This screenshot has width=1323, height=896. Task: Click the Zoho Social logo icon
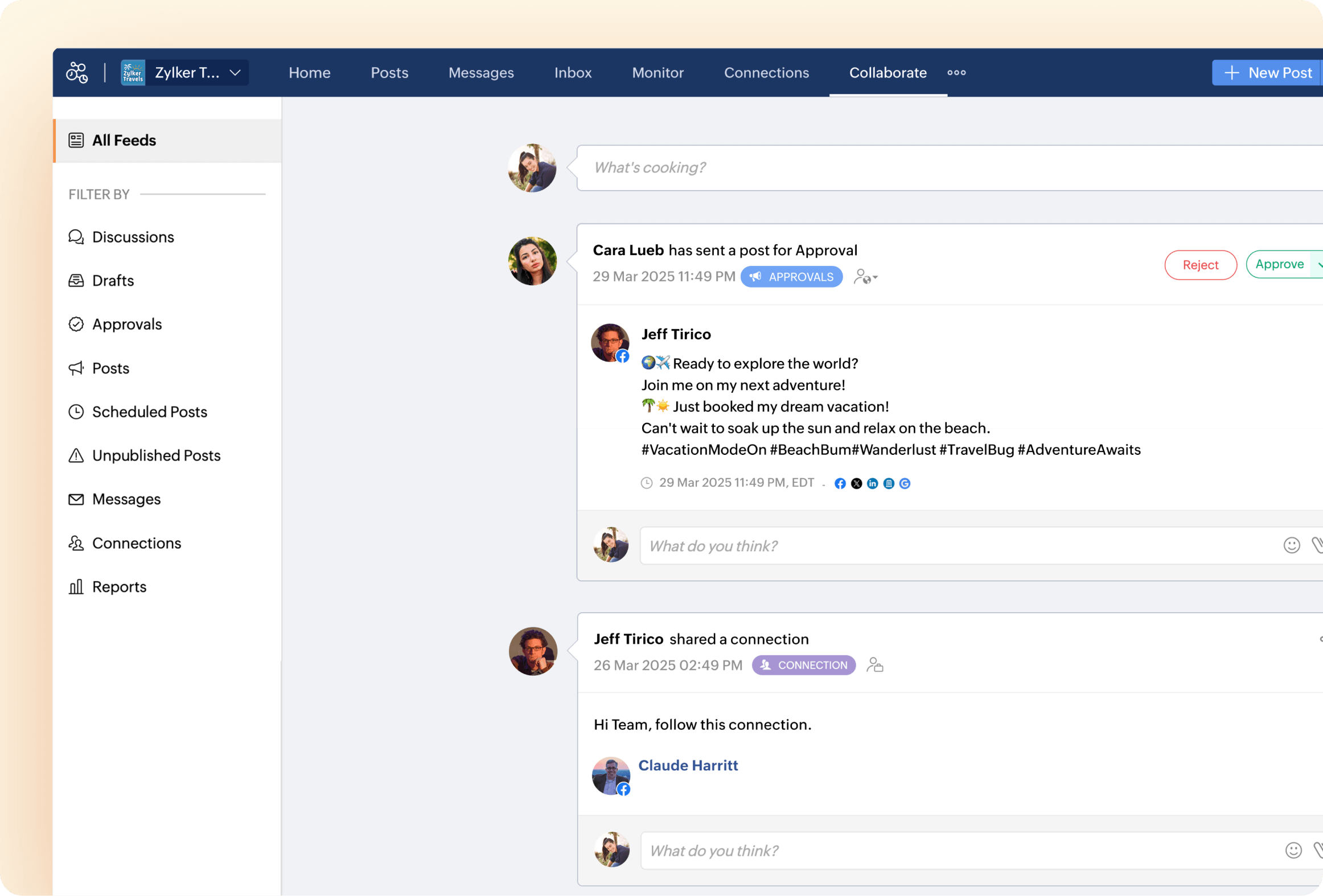[77, 73]
